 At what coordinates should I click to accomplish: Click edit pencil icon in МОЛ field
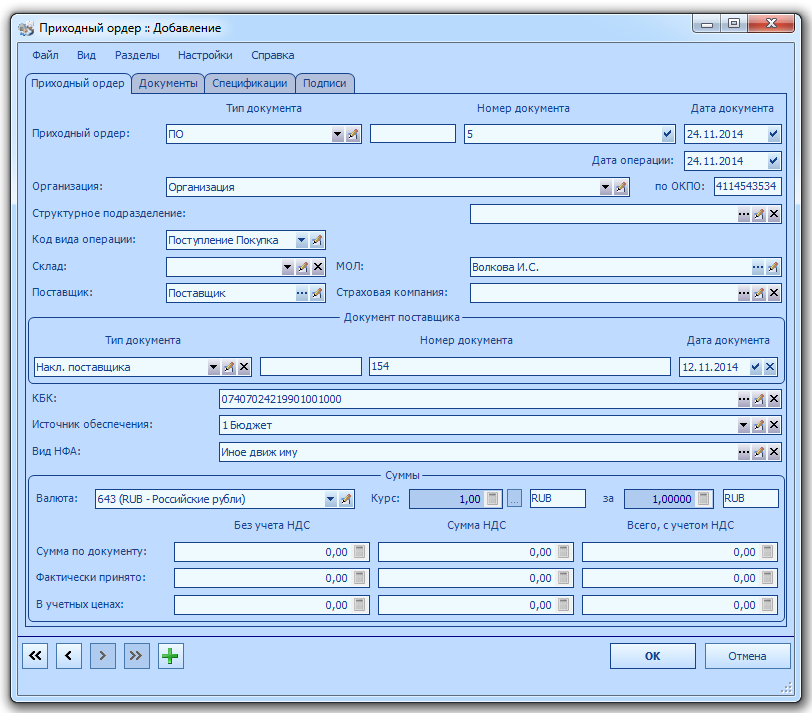pos(773,268)
